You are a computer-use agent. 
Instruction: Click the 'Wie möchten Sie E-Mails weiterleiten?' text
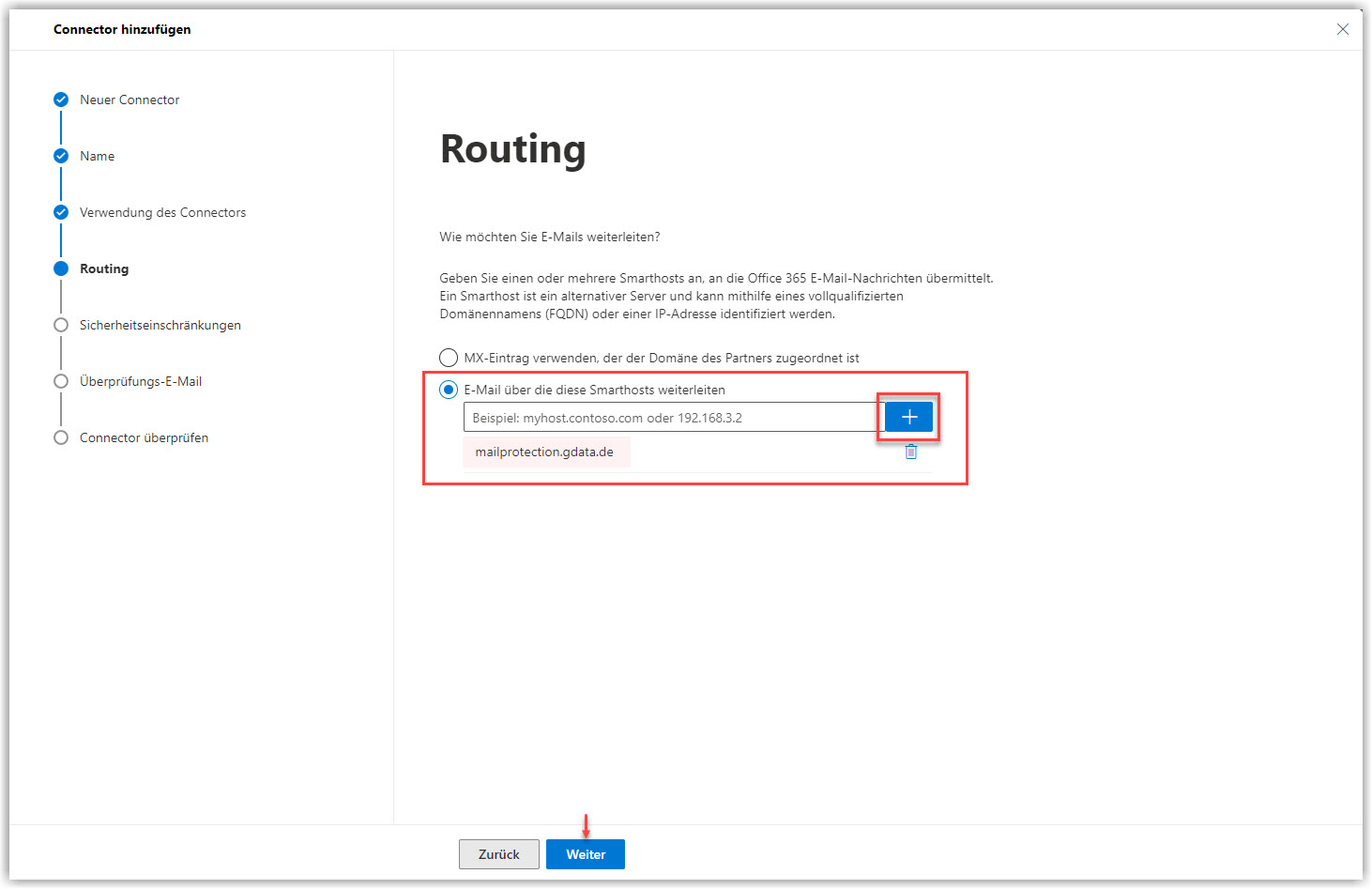[550, 237]
